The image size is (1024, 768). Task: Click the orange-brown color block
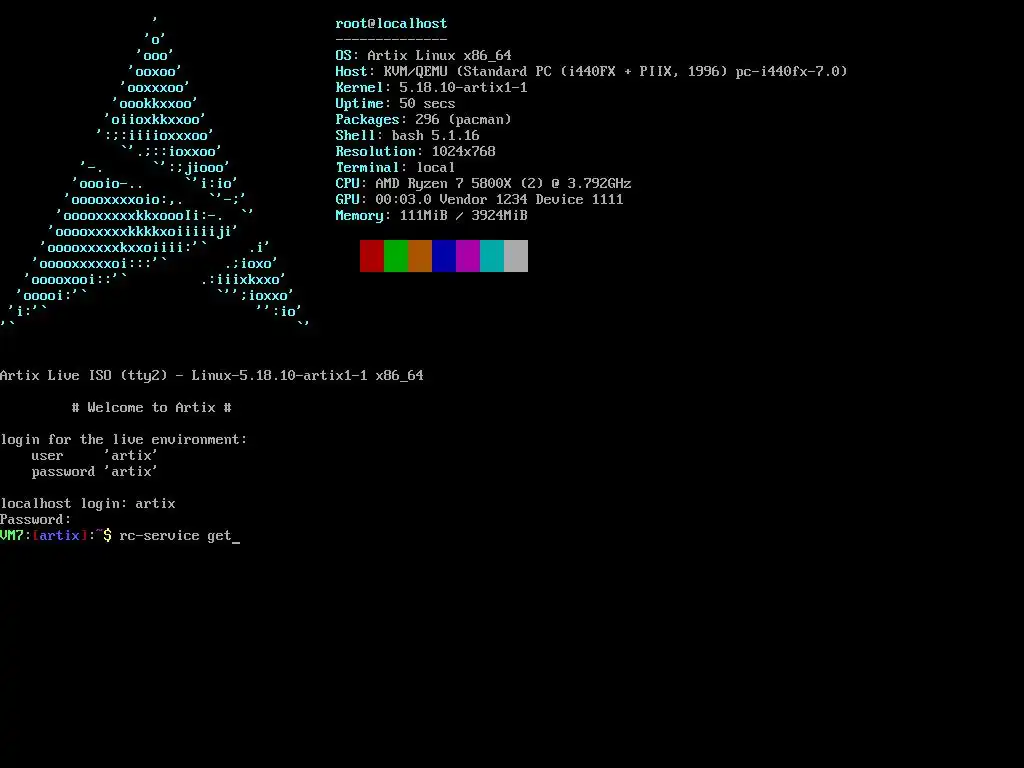pyautogui.click(x=420, y=256)
